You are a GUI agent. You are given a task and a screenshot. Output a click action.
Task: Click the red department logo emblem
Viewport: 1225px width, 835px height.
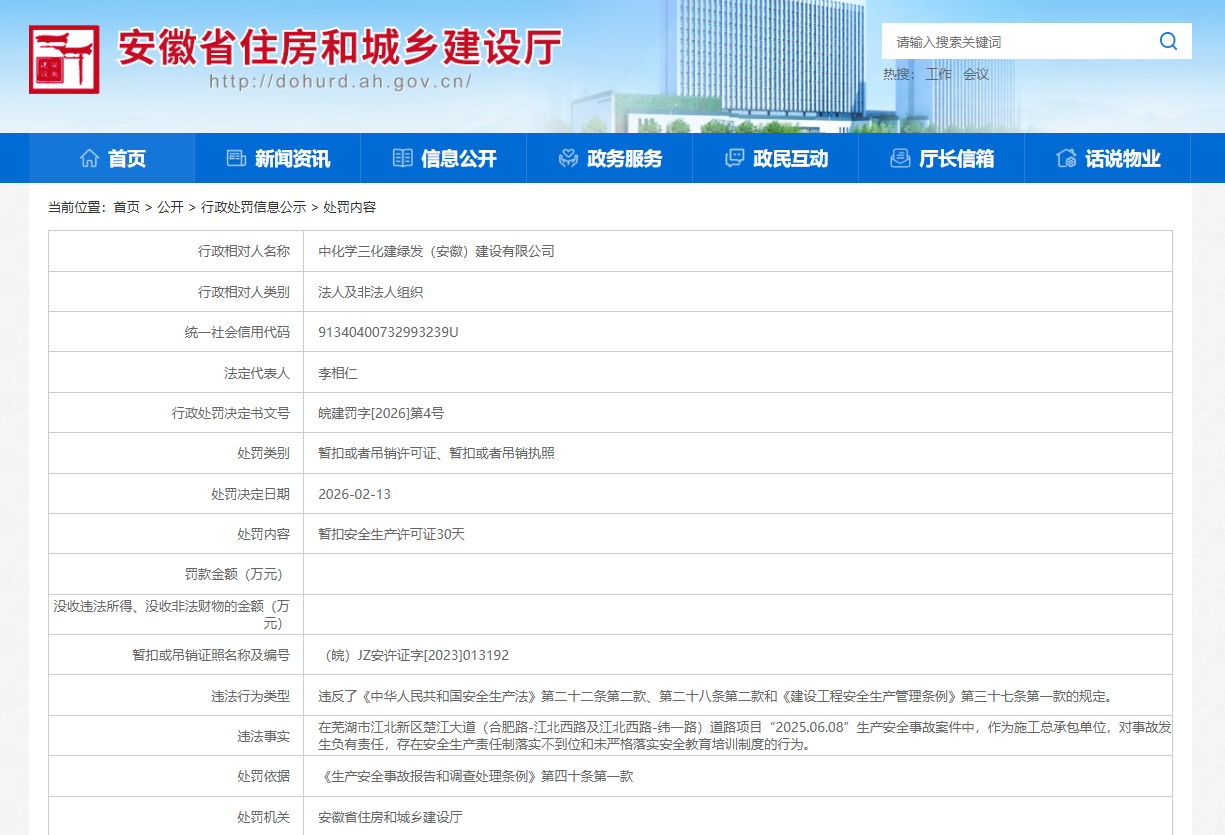pos(64,59)
